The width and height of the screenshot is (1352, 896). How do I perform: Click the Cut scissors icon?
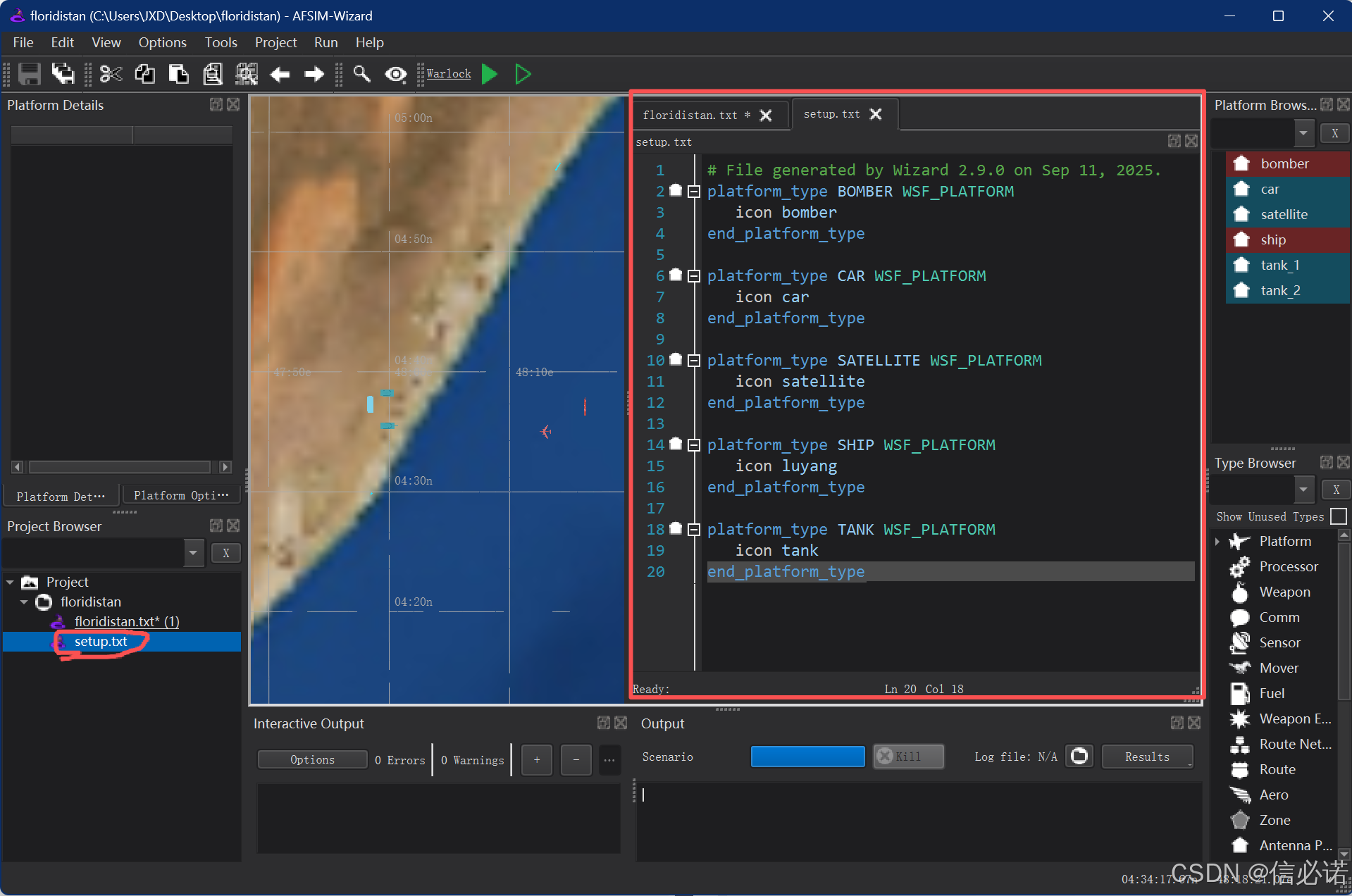click(111, 74)
